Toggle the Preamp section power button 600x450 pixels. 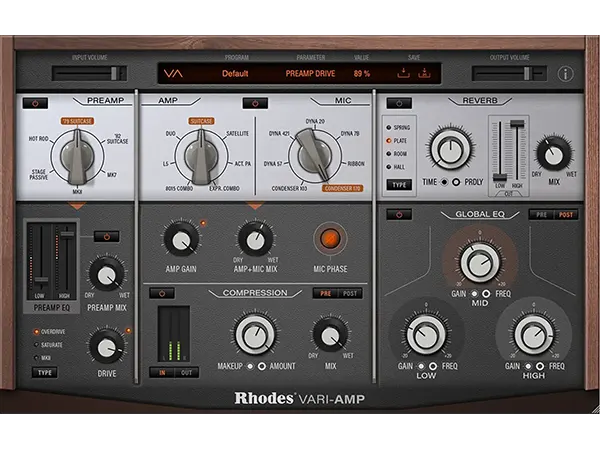click(36, 103)
